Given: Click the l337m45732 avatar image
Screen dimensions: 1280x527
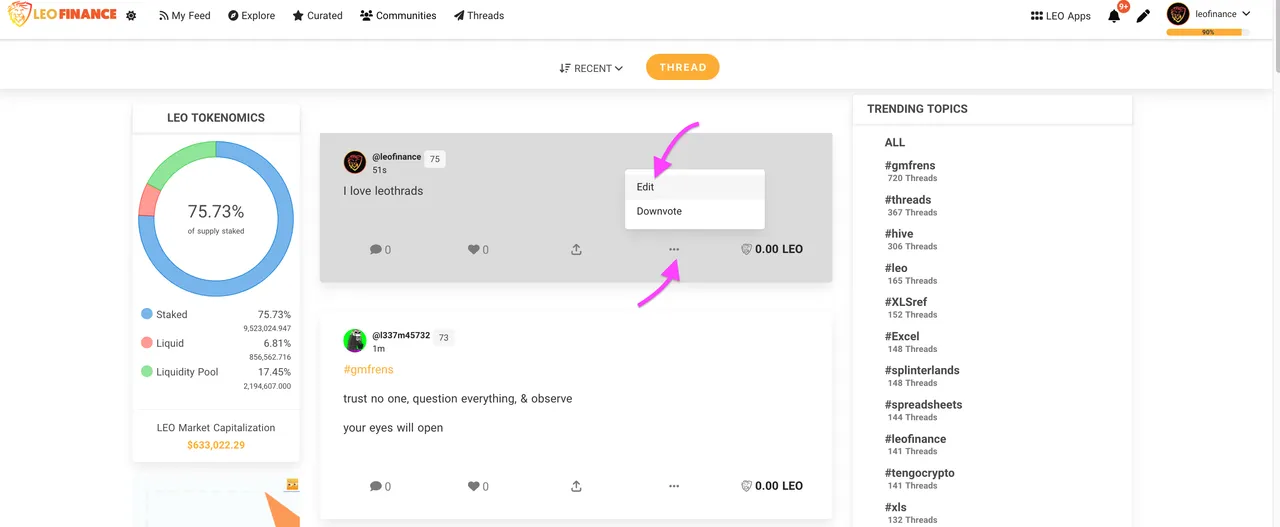Looking at the screenshot, I should (x=354, y=340).
